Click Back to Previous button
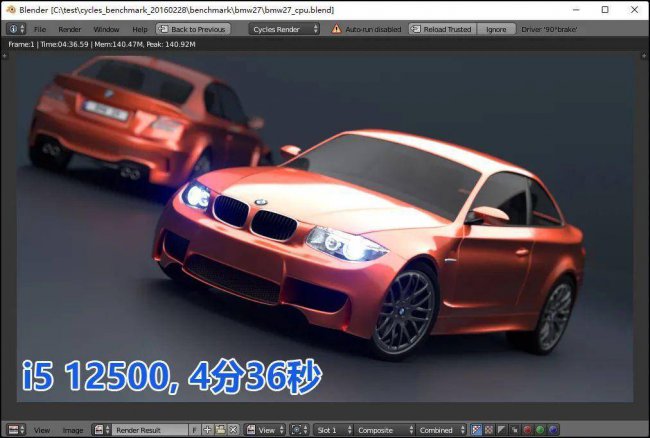 193,29
